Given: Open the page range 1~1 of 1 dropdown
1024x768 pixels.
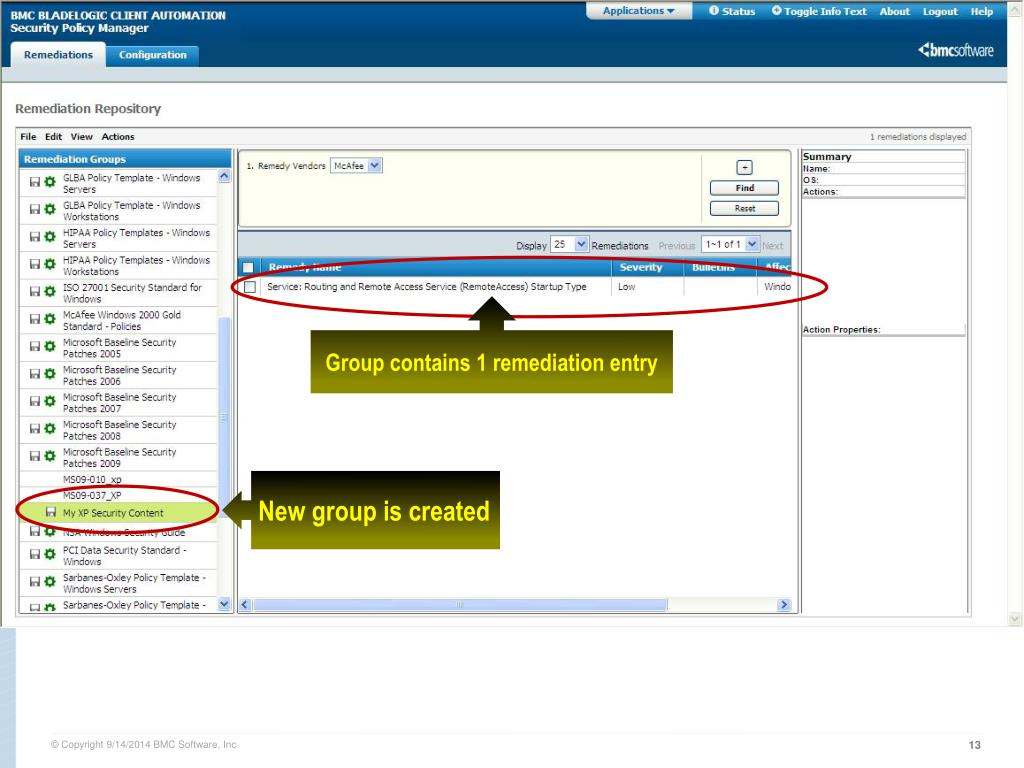Looking at the screenshot, I should tap(729, 244).
